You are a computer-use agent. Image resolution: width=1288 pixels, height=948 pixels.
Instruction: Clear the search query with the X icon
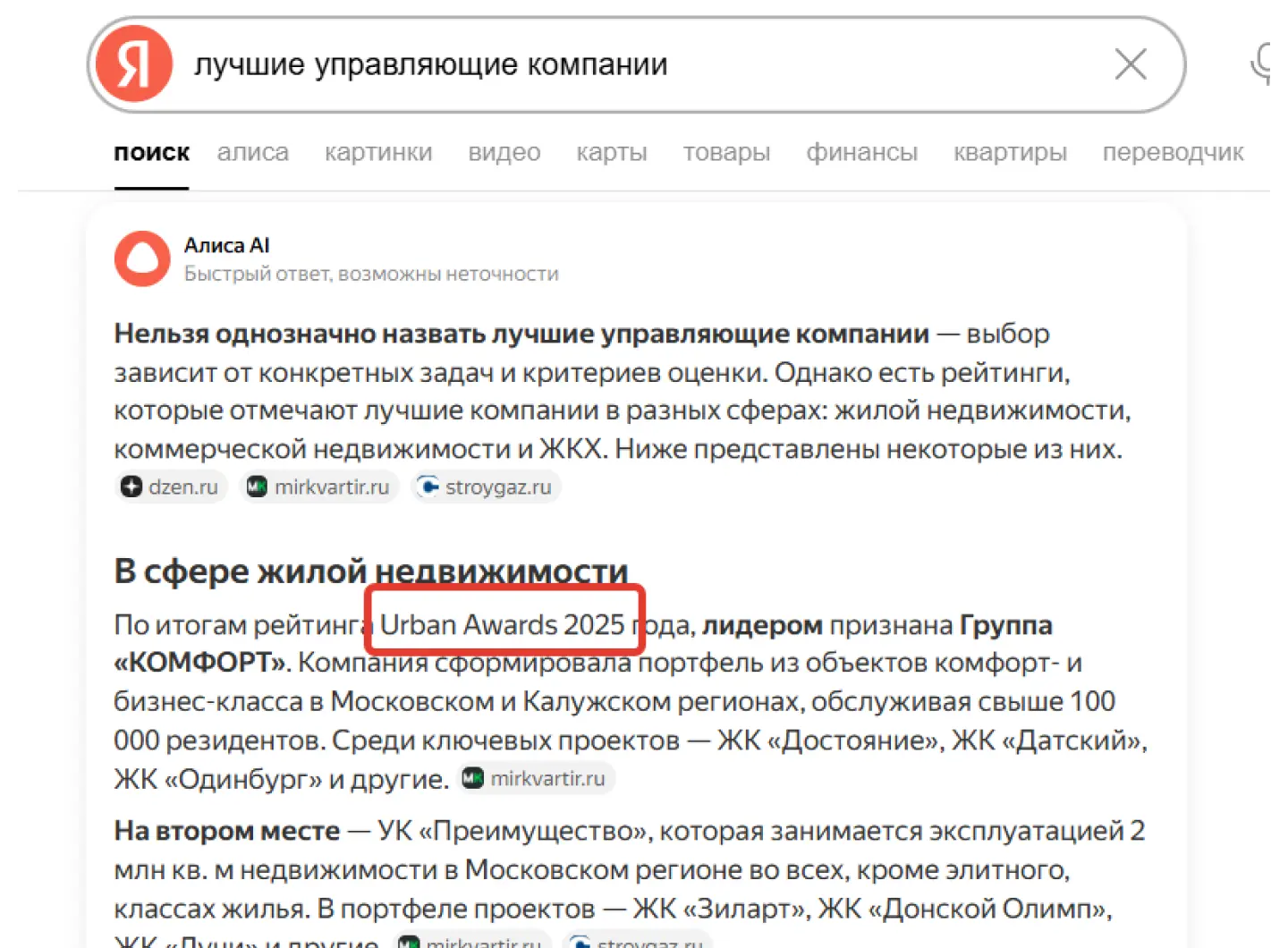[x=1131, y=64]
